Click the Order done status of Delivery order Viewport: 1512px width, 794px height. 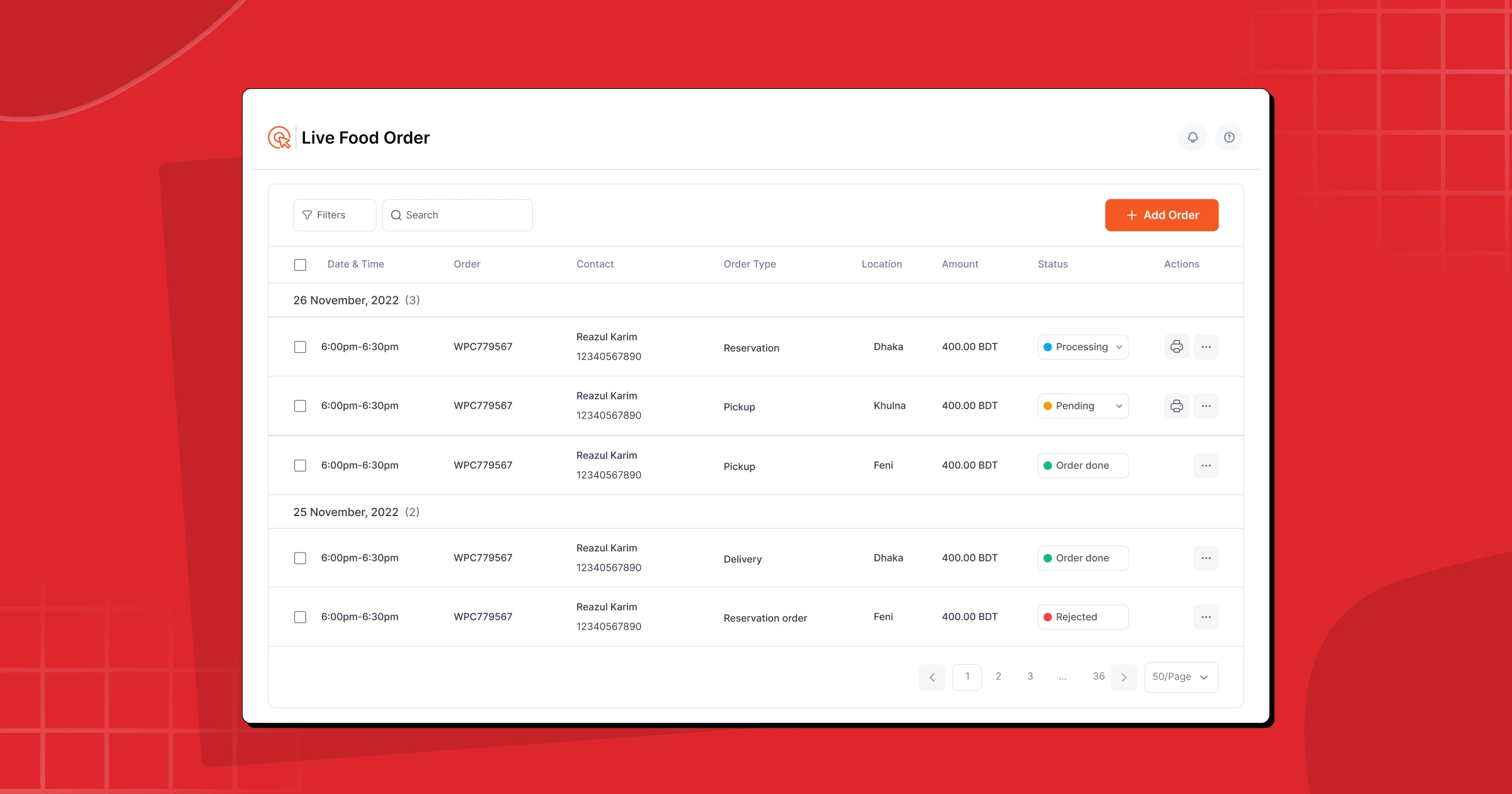[x=1083, y=558]
